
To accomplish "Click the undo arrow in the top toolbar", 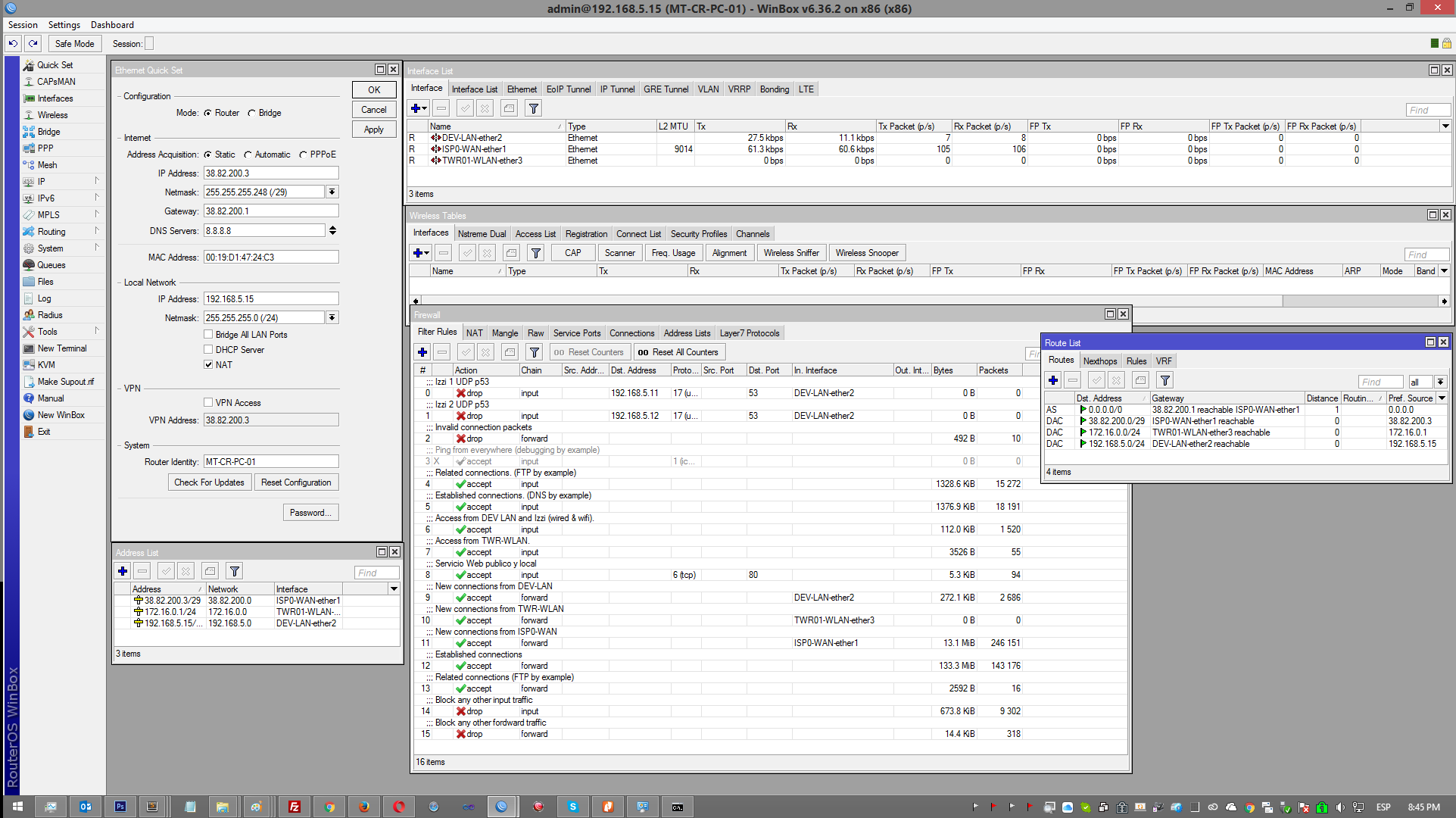I will 13,43.
